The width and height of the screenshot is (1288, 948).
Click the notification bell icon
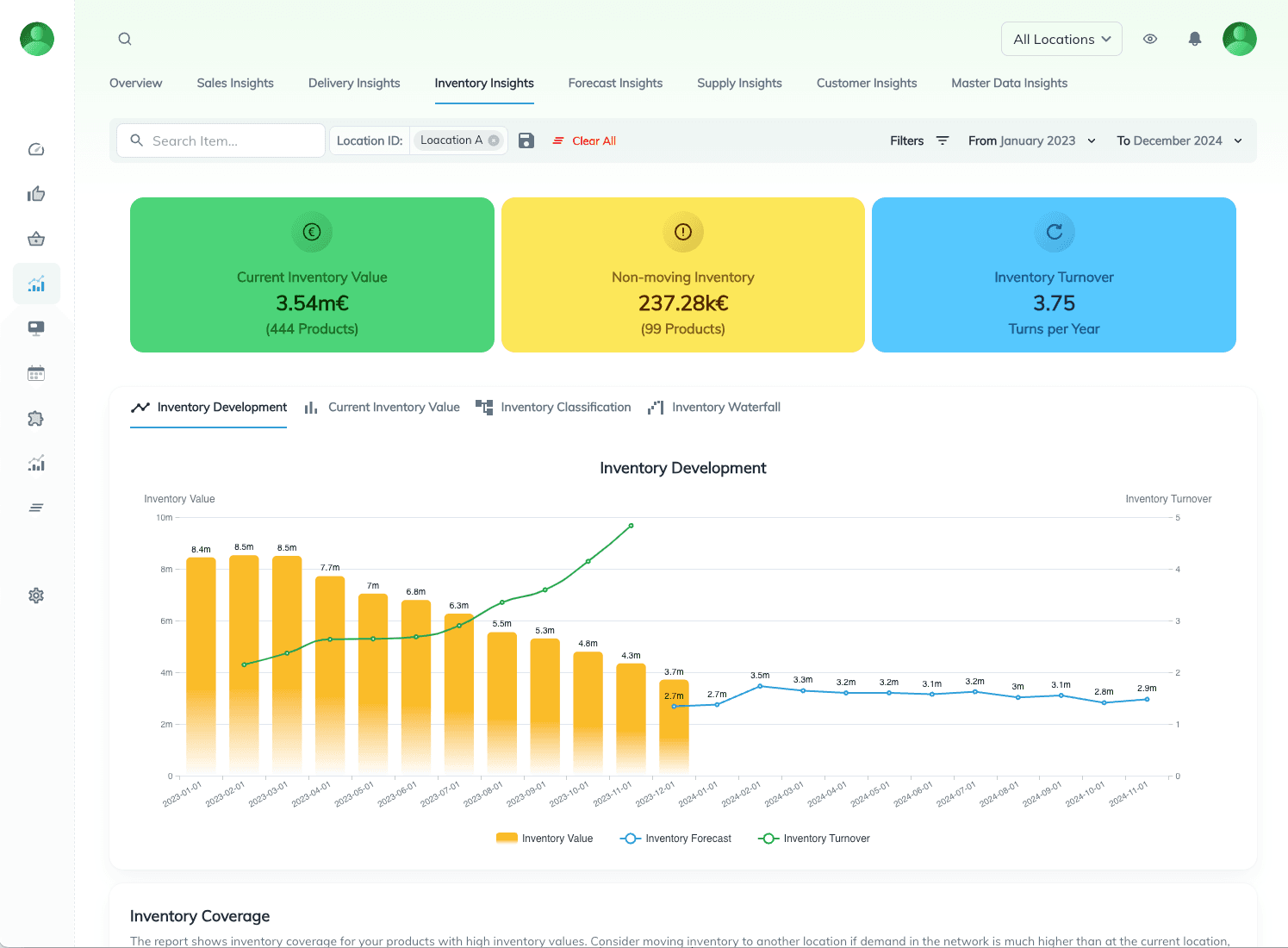1195,39
